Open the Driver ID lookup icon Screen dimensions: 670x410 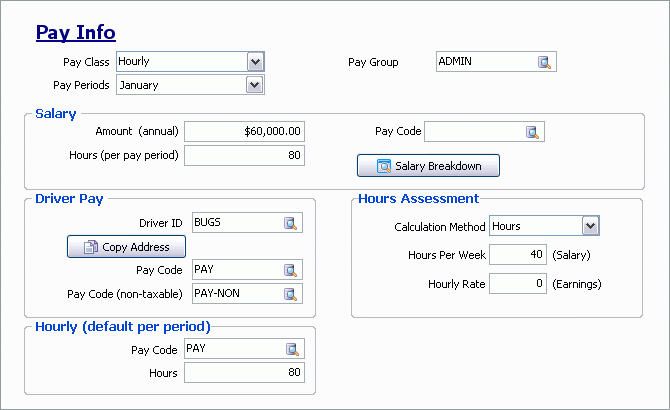click(291, 223)
